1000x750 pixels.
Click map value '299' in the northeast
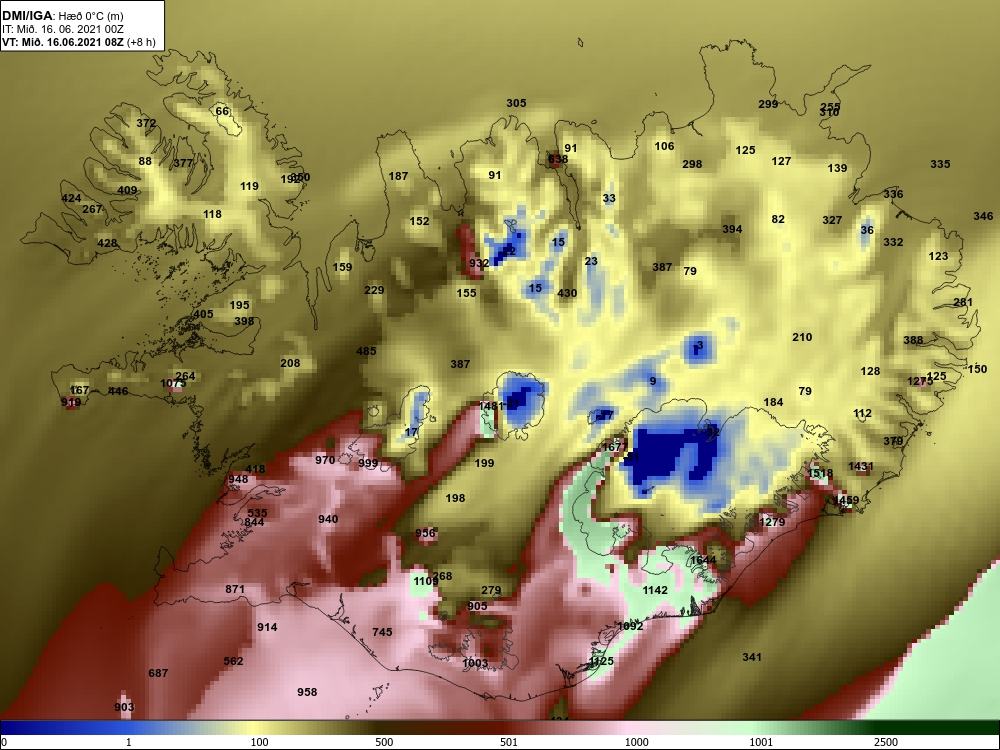pos(768,104)
